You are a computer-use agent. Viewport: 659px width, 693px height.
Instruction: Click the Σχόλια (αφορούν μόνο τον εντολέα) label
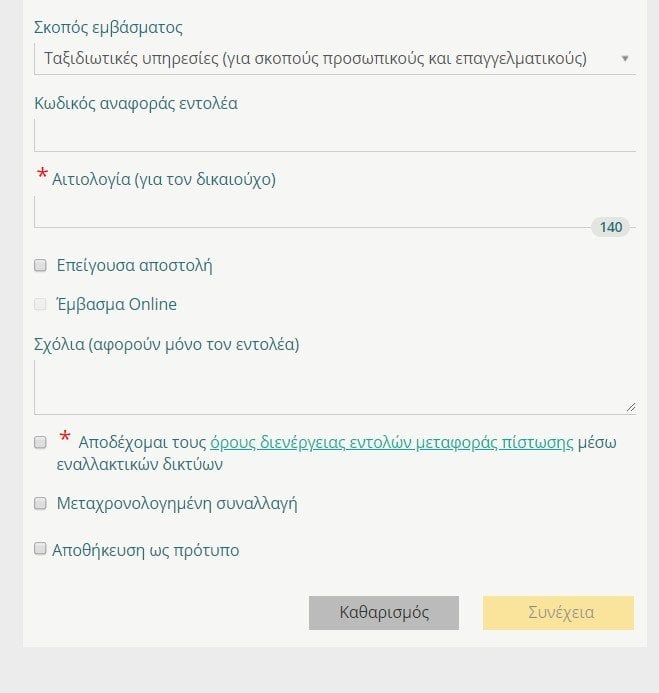(167, 344)
